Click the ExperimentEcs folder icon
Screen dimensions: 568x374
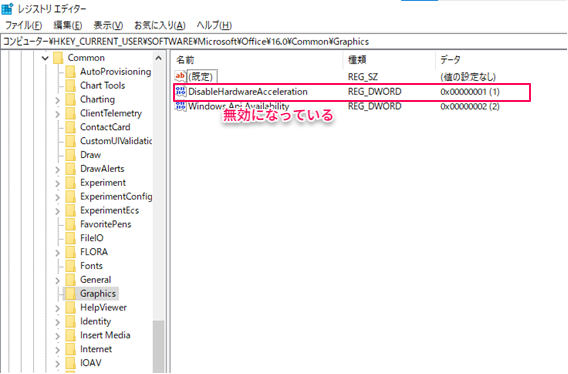71,210
